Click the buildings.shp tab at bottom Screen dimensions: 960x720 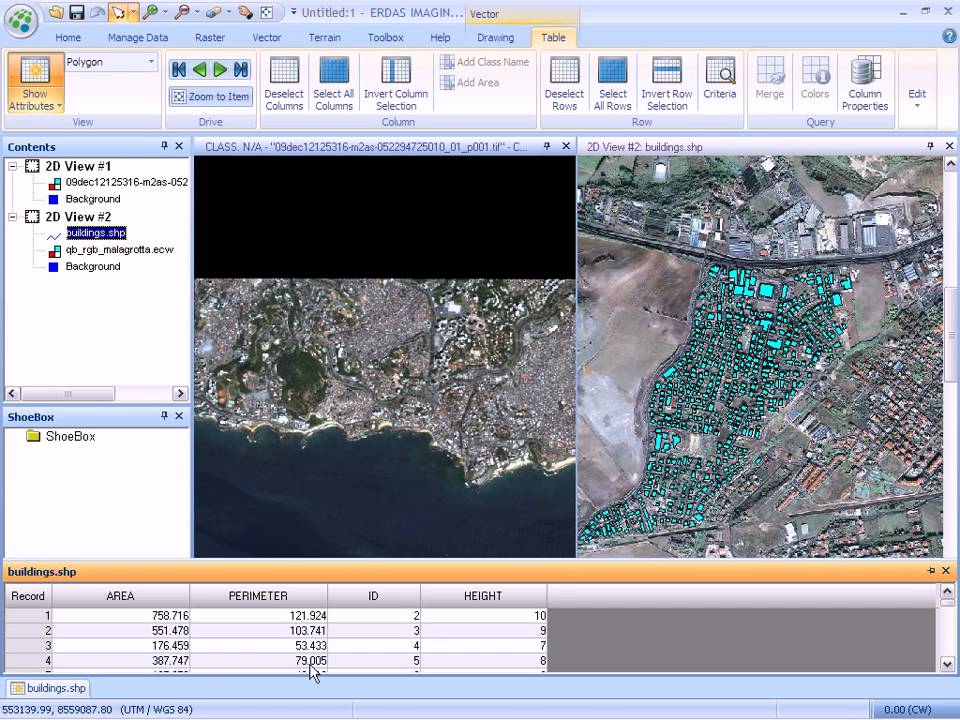(48, 688)
